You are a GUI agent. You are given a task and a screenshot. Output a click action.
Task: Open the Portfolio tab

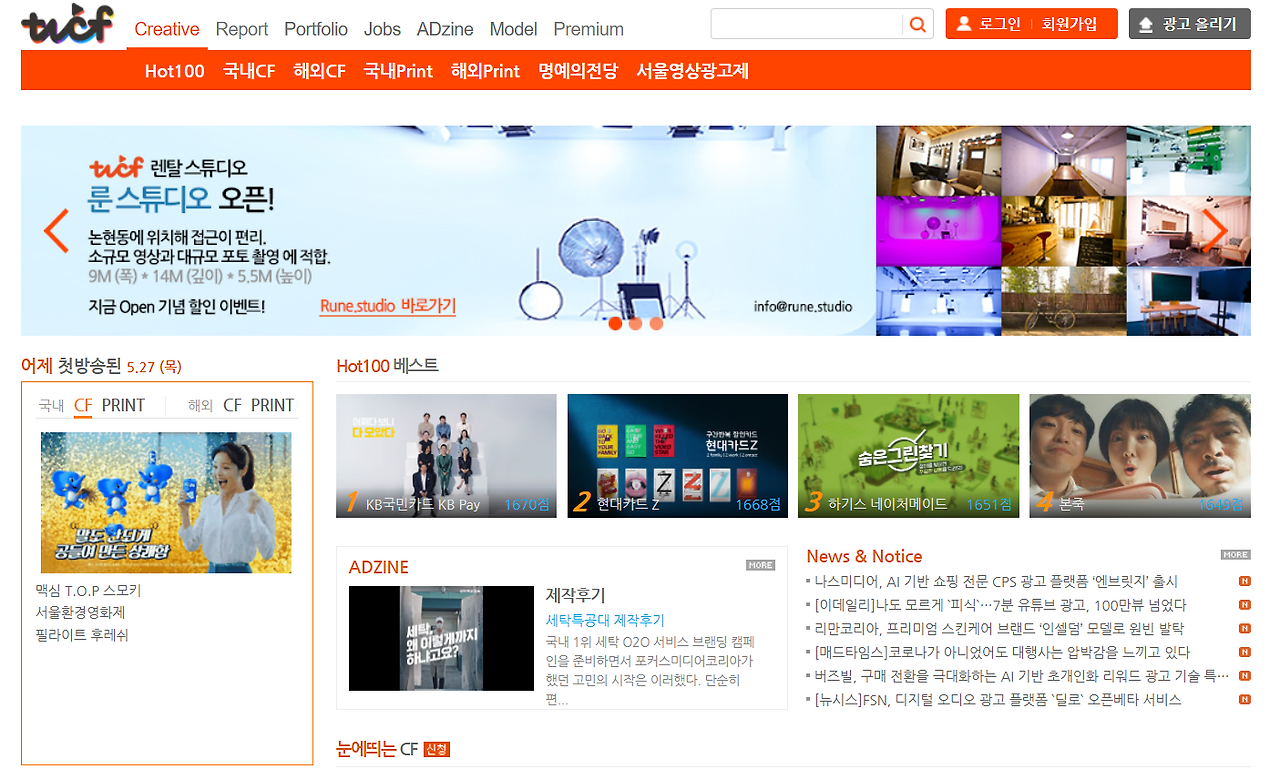pos(316,29)
